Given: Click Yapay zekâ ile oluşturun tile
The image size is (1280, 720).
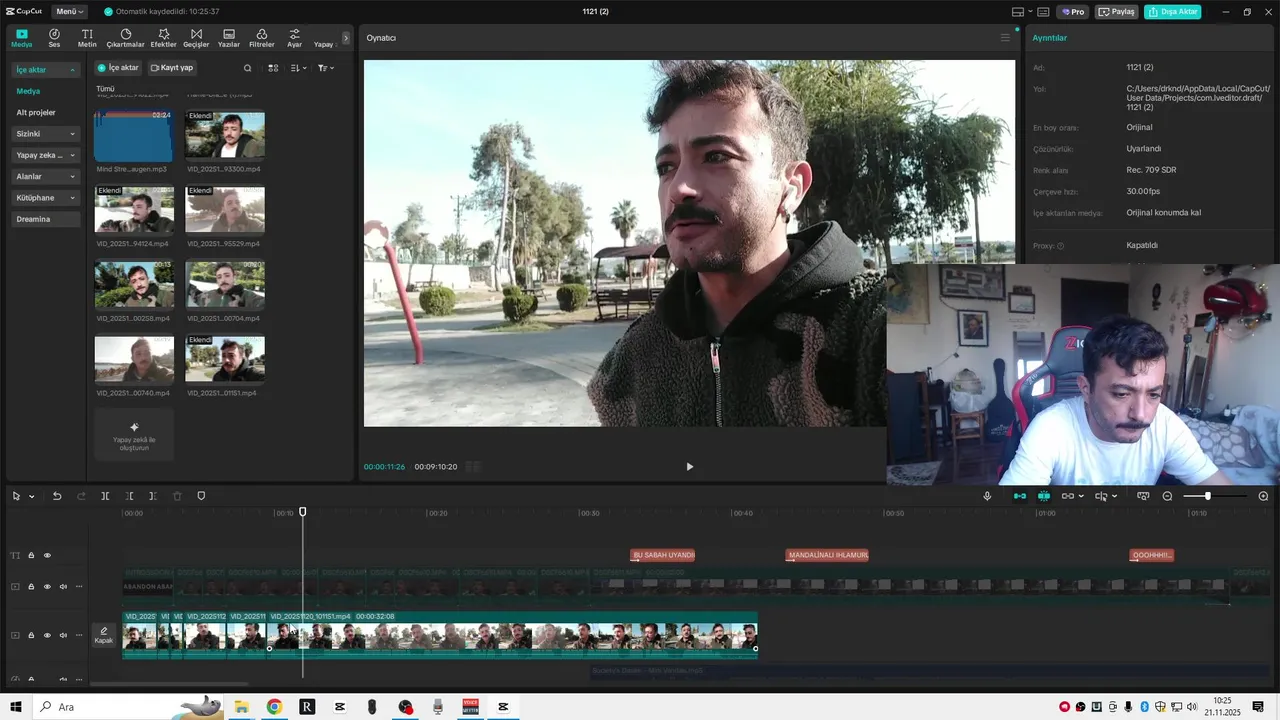Looking at the screenshot, I should [134, 434].
